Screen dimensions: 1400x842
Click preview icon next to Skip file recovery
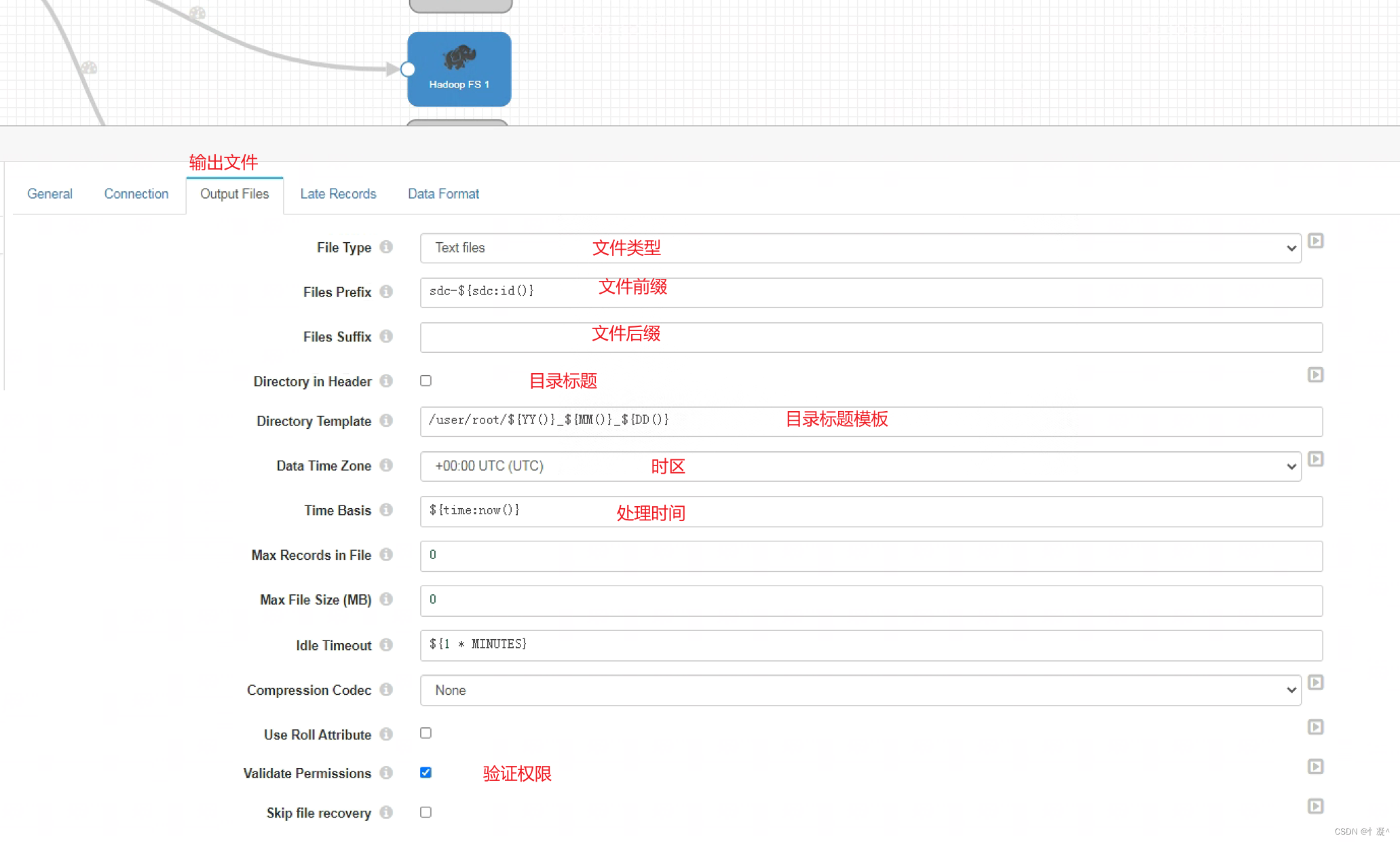tap(1316, 806)
